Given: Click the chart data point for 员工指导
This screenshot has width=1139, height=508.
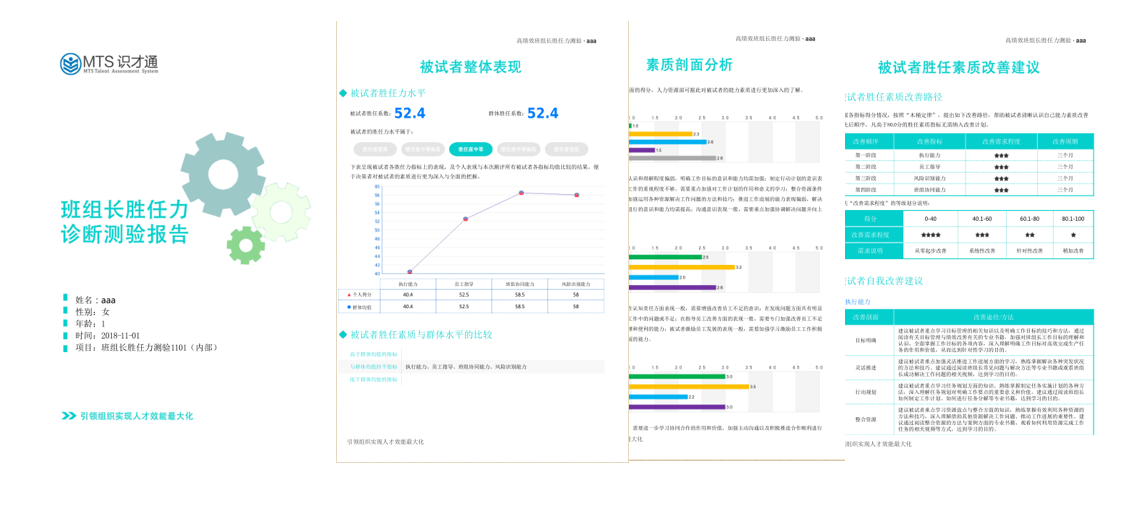Looking at the screenshot, I should (x=466, y=219).
